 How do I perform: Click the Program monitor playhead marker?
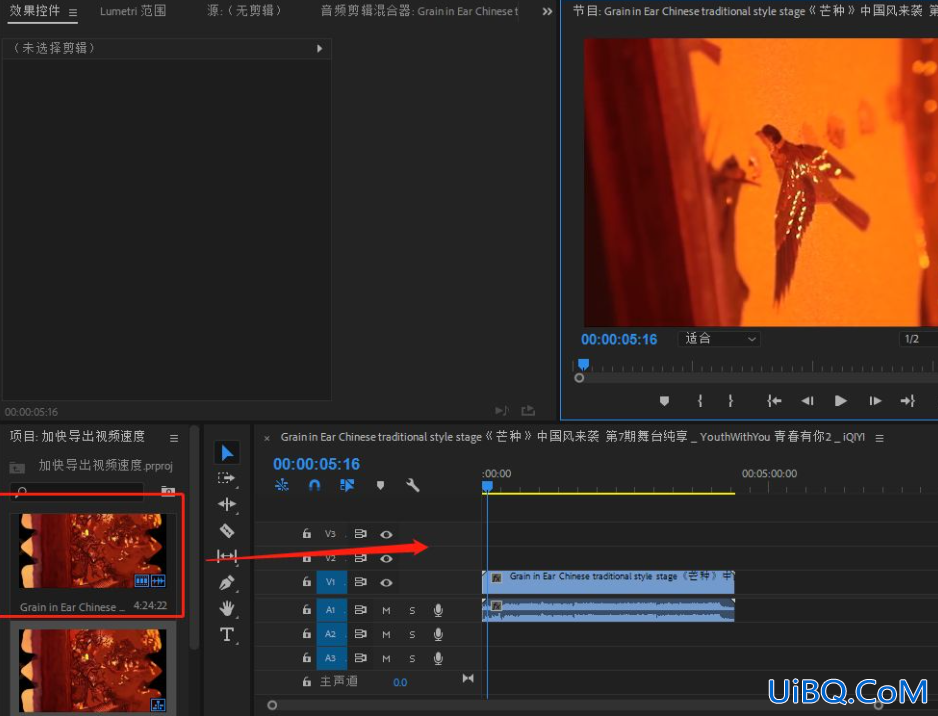click(583, 364)
